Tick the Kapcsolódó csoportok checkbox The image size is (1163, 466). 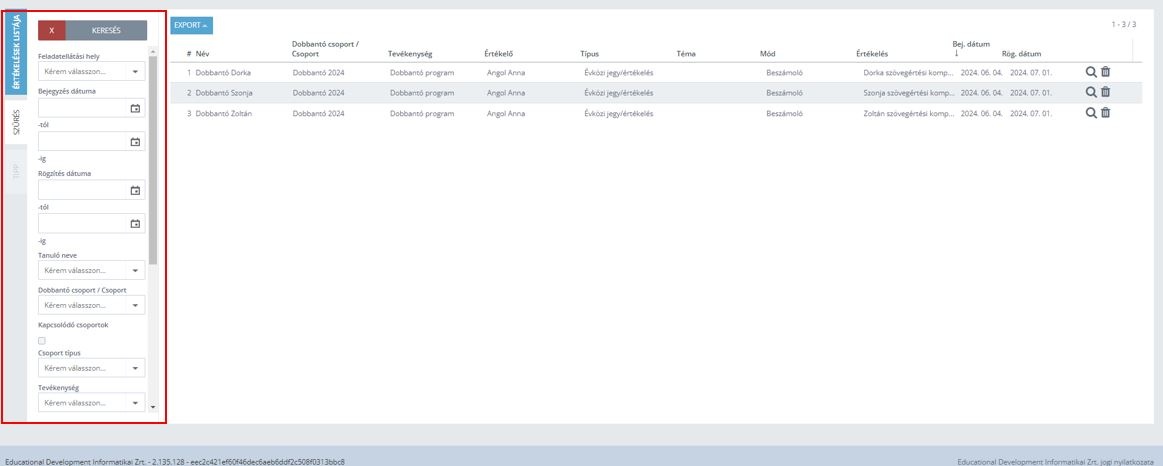(x=42, y=341)
